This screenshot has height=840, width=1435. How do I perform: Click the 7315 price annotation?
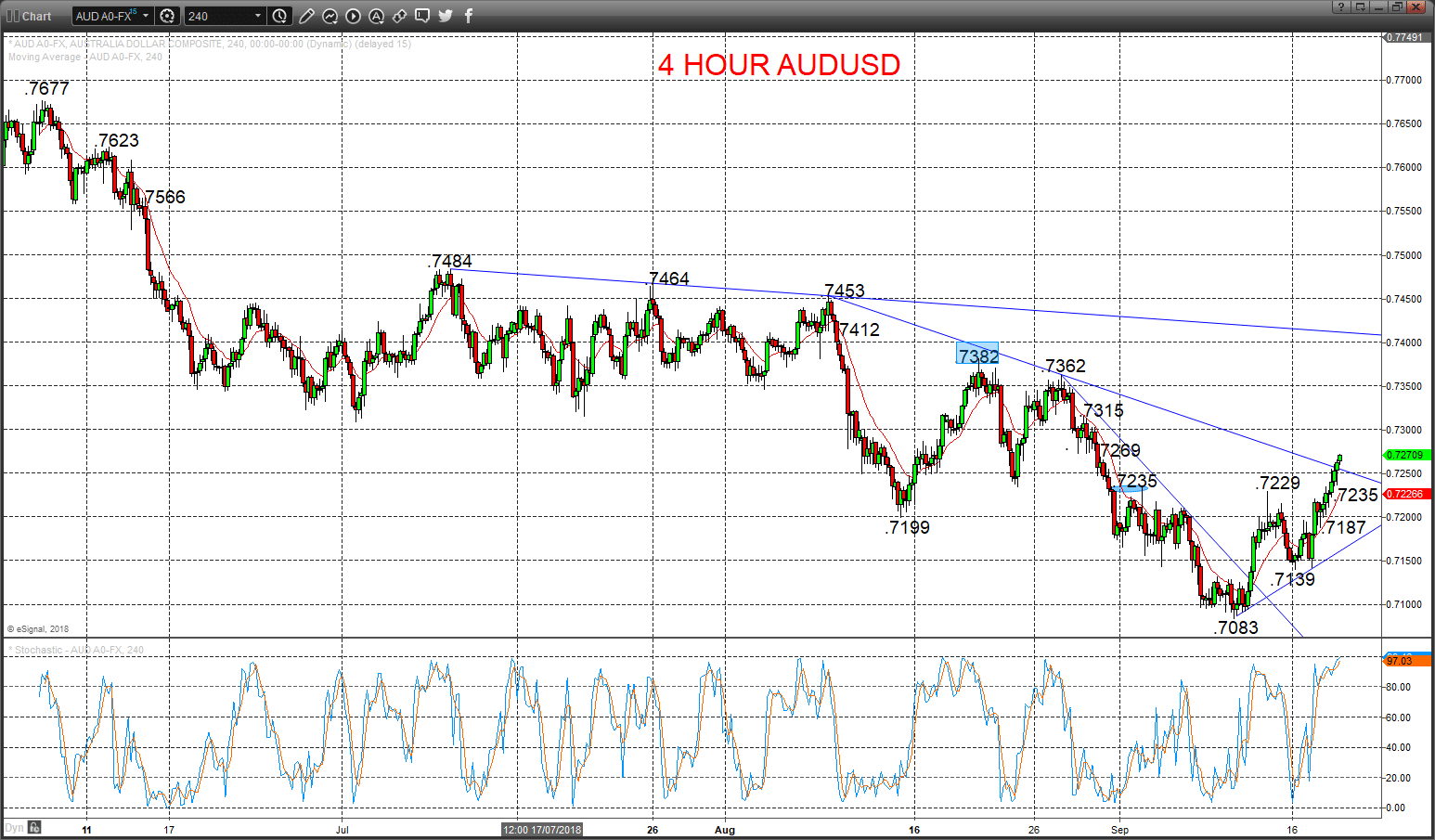[1104, 410]
